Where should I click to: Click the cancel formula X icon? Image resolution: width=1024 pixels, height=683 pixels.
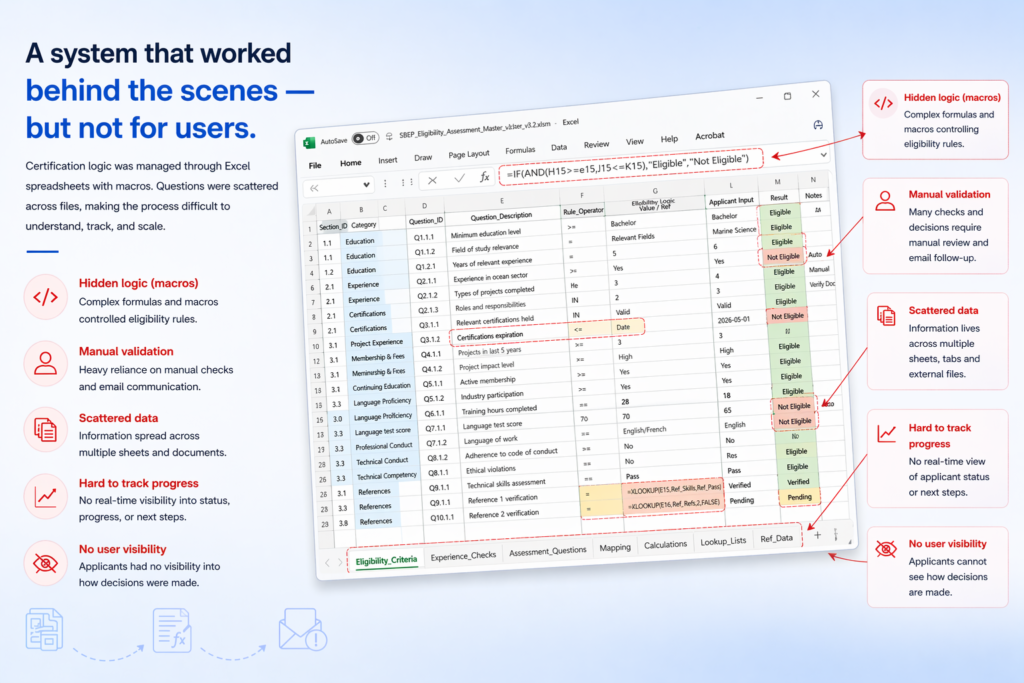pyautogui.click(x=434, y=179)
